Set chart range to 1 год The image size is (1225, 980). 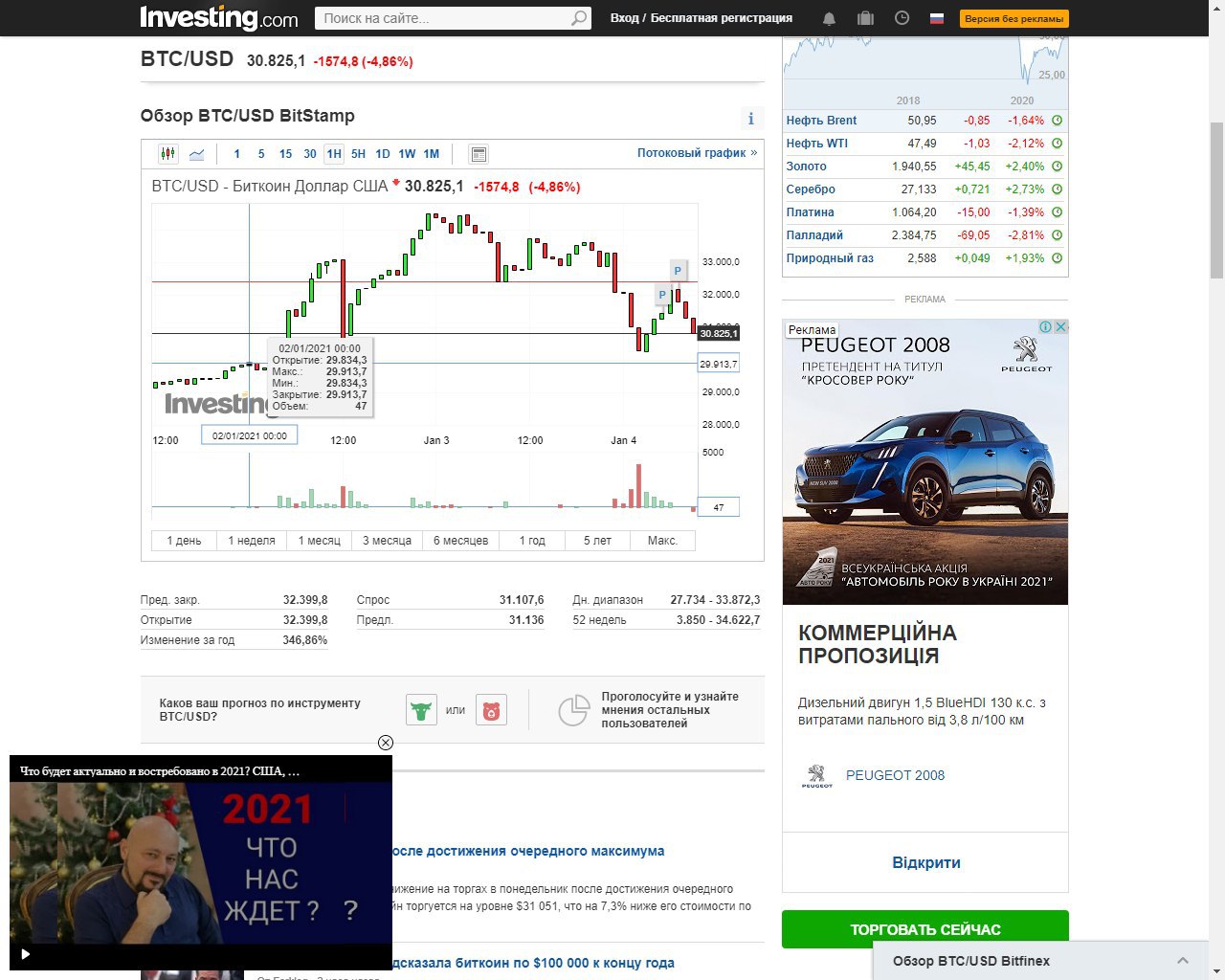coord(532,541)
